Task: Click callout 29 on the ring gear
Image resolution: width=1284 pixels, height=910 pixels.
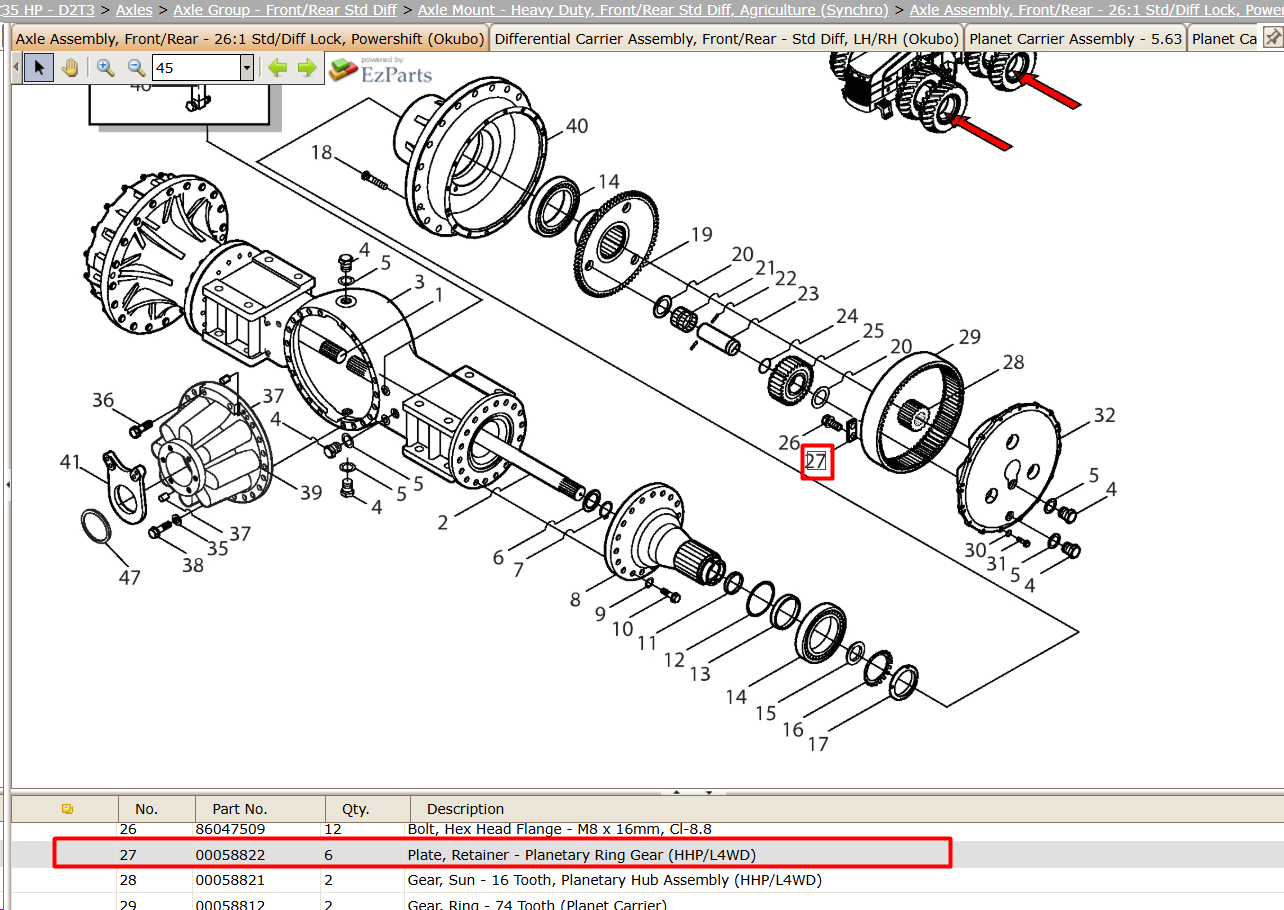Action: pyautogui.click(x=969, y=337)
